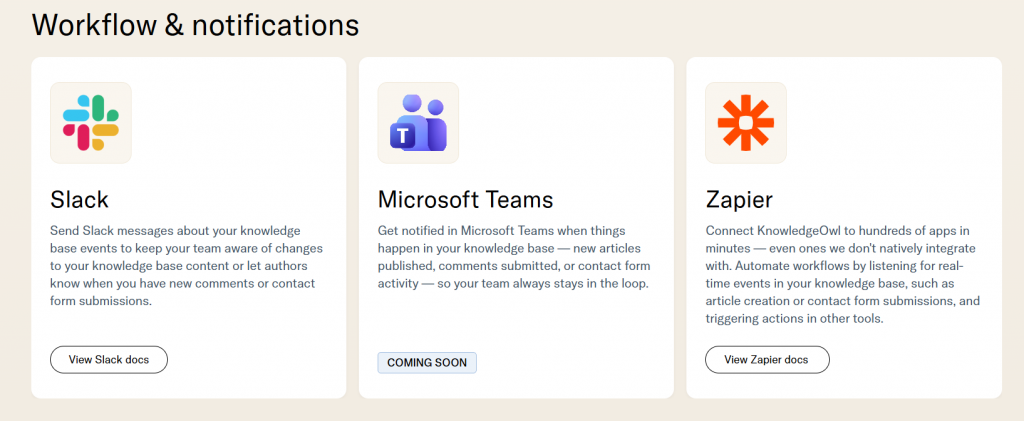
Task: Select the Slack card heading
Action: [x=80, y=199]
